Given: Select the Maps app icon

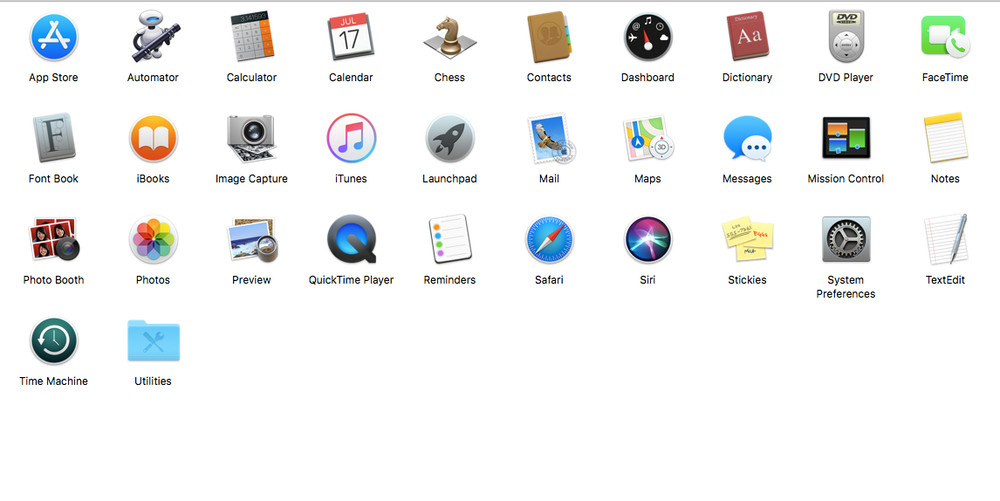Looking at the screenshot, I should [x=648, y=138].
